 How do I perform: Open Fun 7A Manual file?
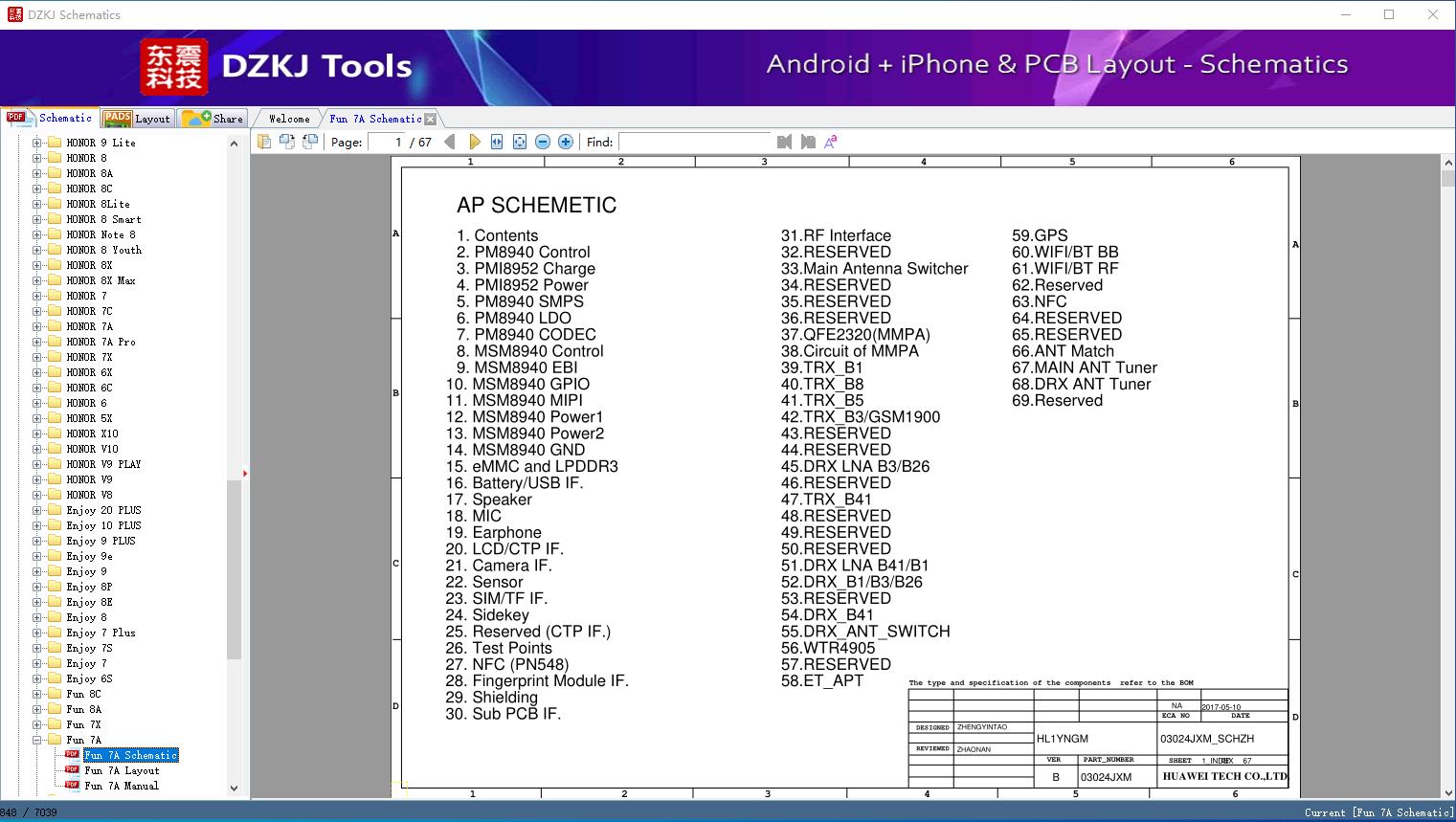pyautogui.click(x=121, y=786)
